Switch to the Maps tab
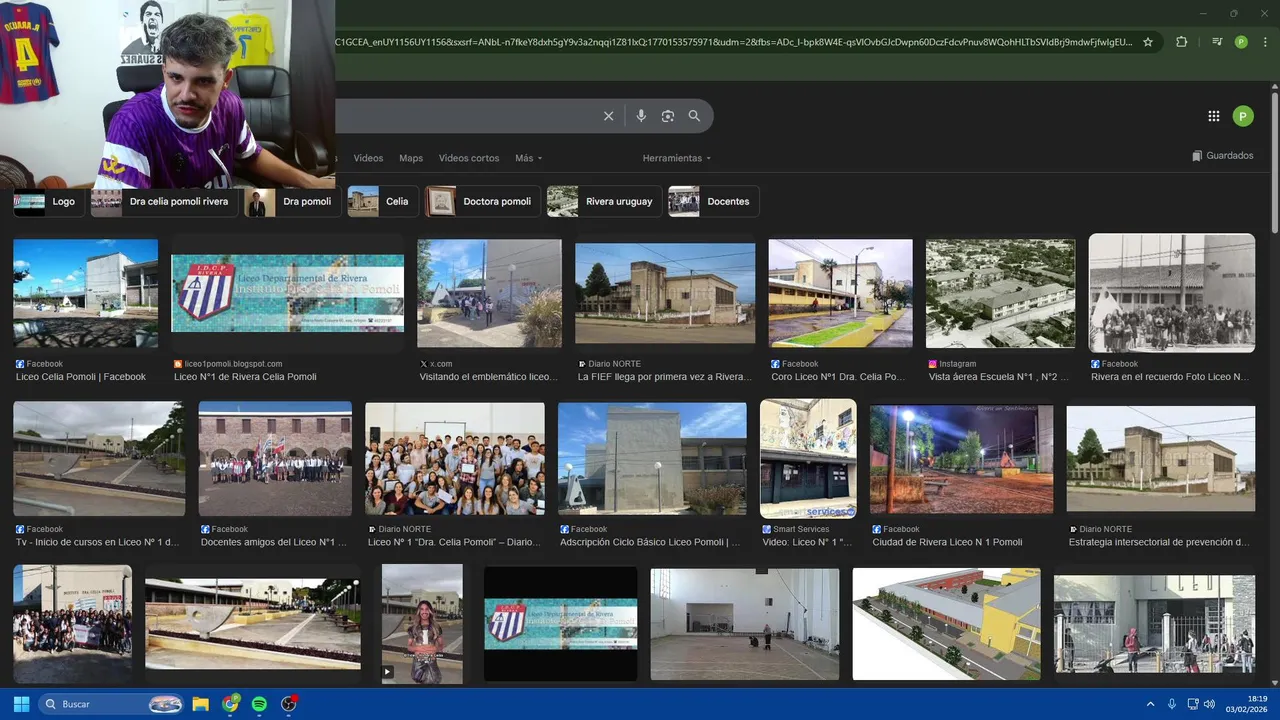The image size is (1280, 720). [411, 158]
